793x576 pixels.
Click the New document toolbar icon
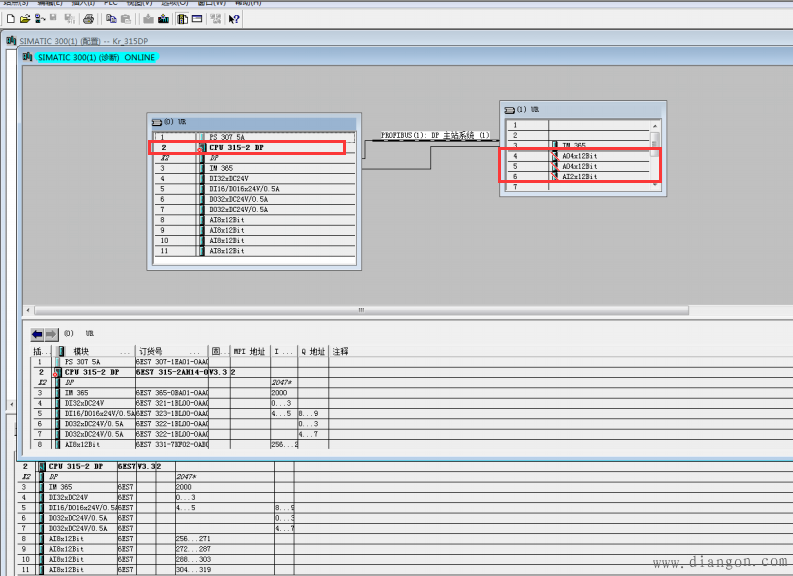pyautogui.click(x=10, y=19)
